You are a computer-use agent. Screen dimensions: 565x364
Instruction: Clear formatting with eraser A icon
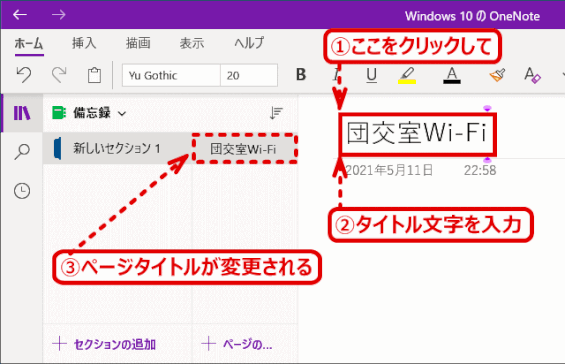532,75
